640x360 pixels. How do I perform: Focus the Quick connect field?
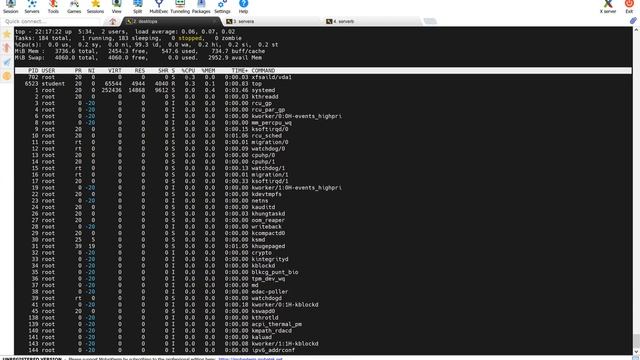[51, 21]
